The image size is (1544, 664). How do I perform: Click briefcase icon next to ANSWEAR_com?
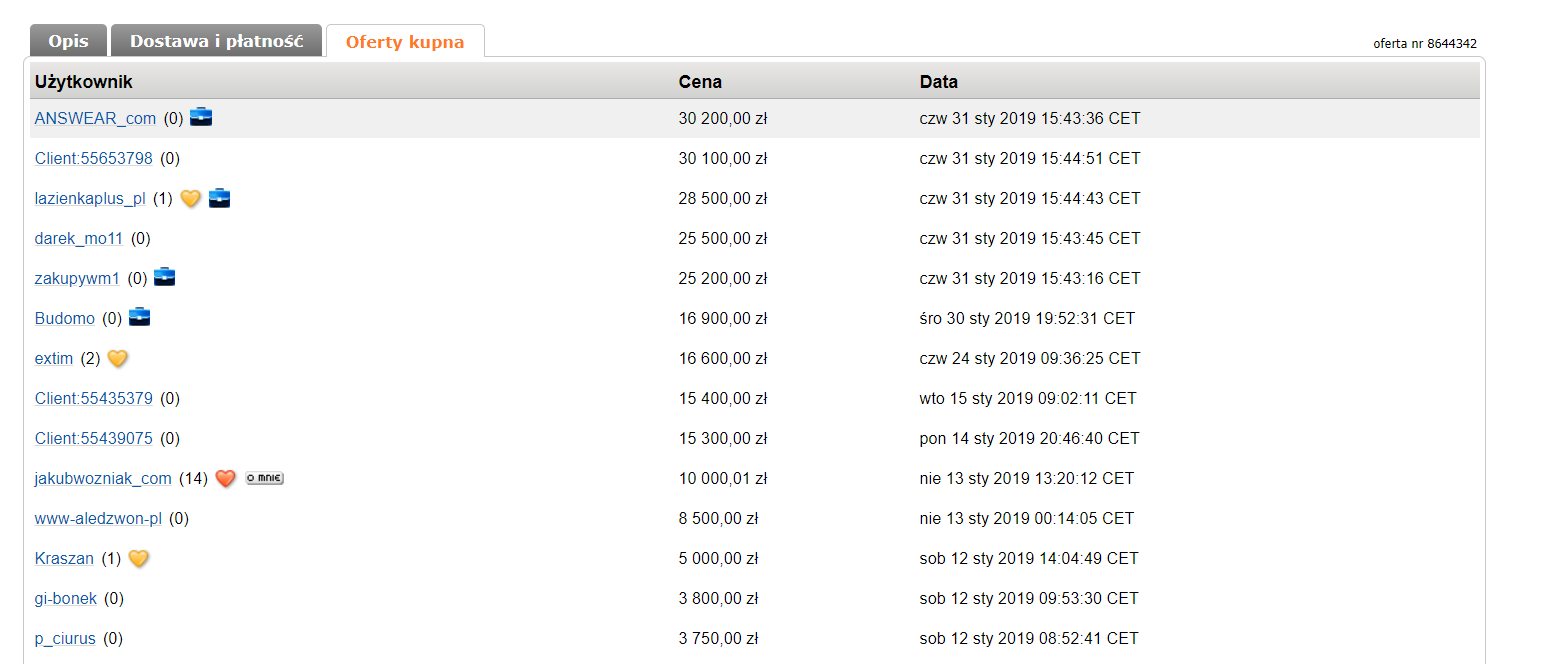pyautogui.click(x=201, y=117)
